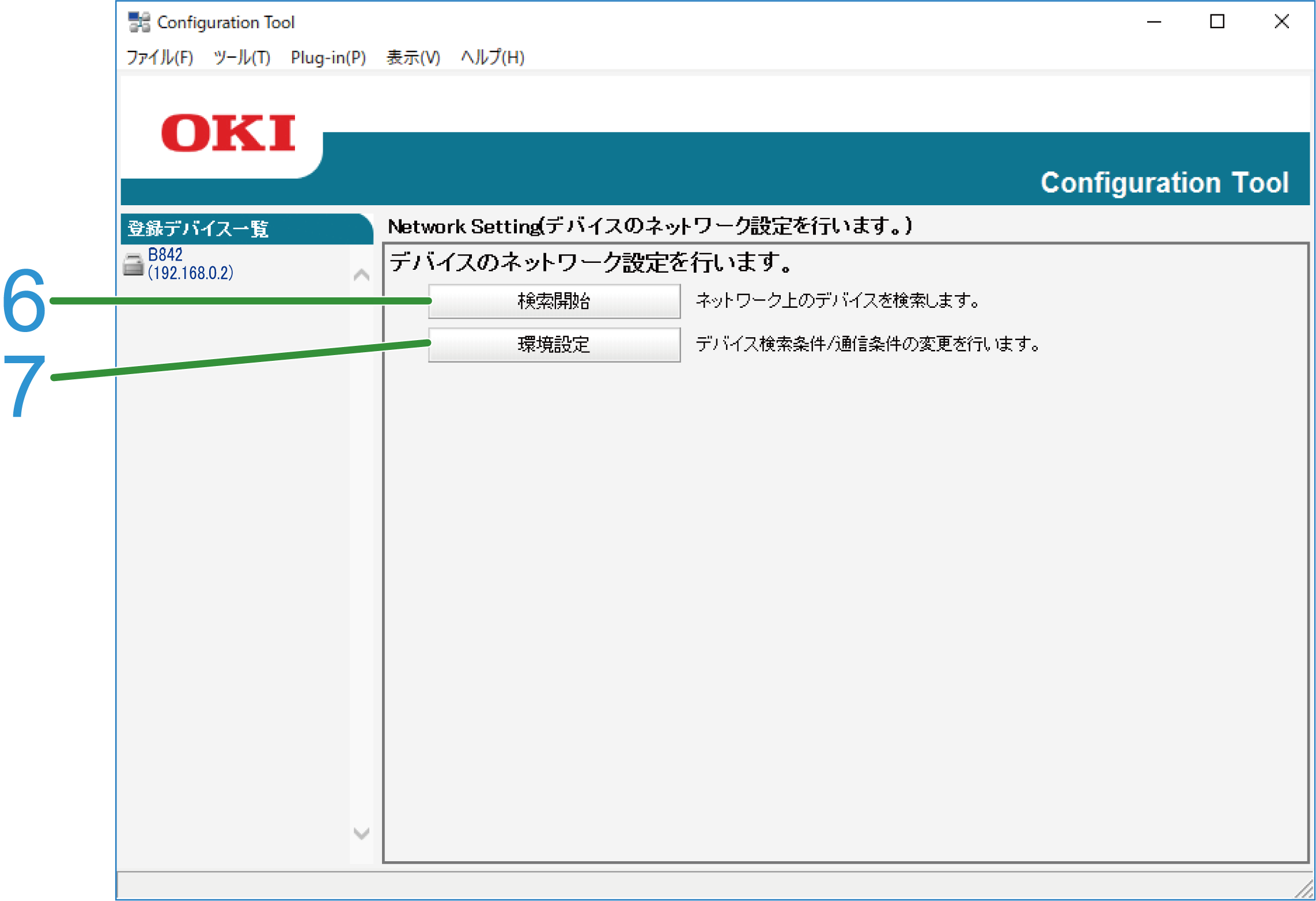Click the 登録デバイス一覧 panel header

coord(247,229)
